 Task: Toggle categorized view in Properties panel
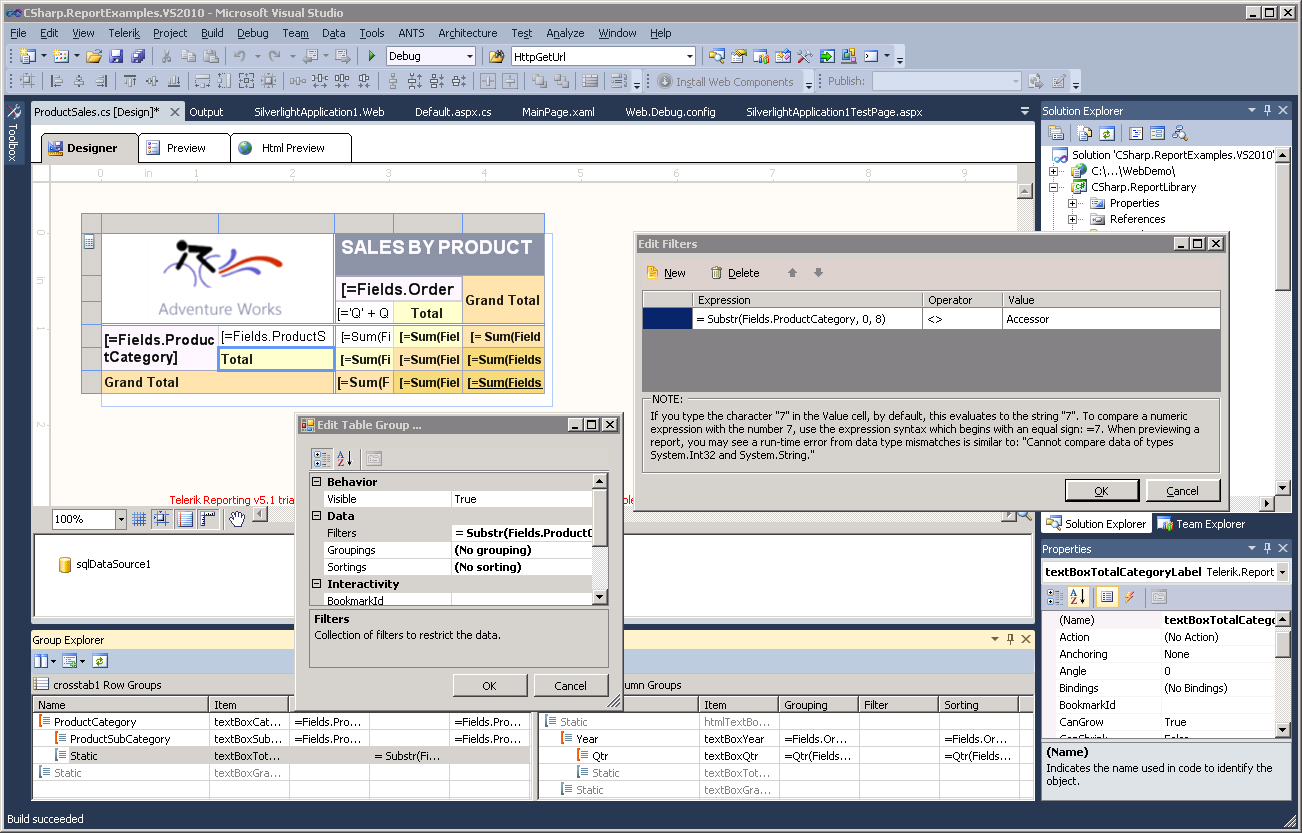tap(1054, 597)
